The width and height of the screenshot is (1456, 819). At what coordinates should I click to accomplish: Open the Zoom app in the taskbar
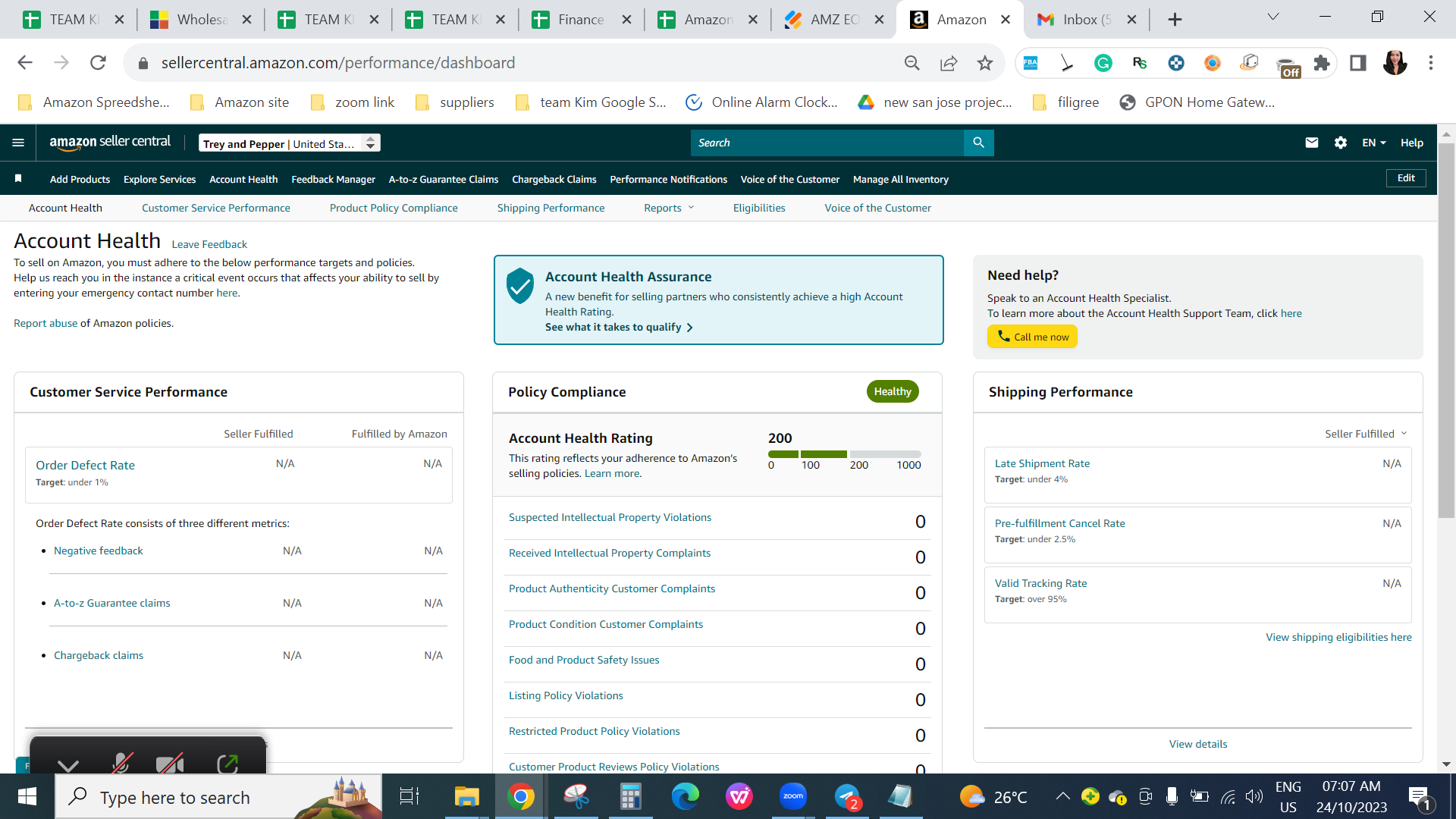[x=793, y=797]
